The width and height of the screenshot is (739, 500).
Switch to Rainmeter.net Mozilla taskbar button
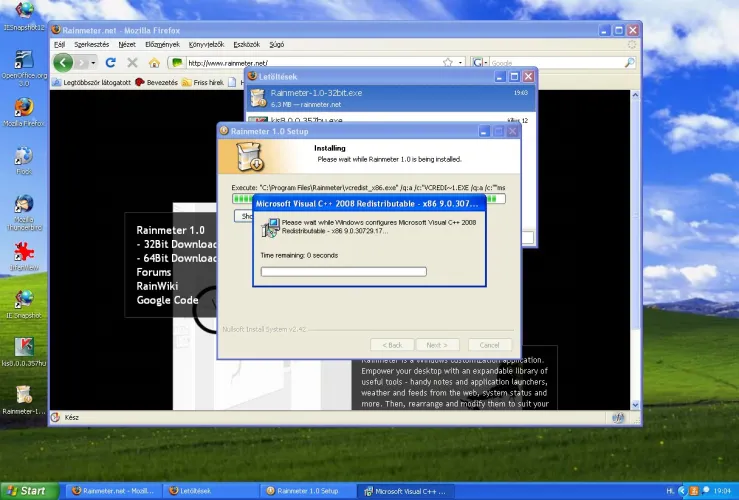(113, 491)
